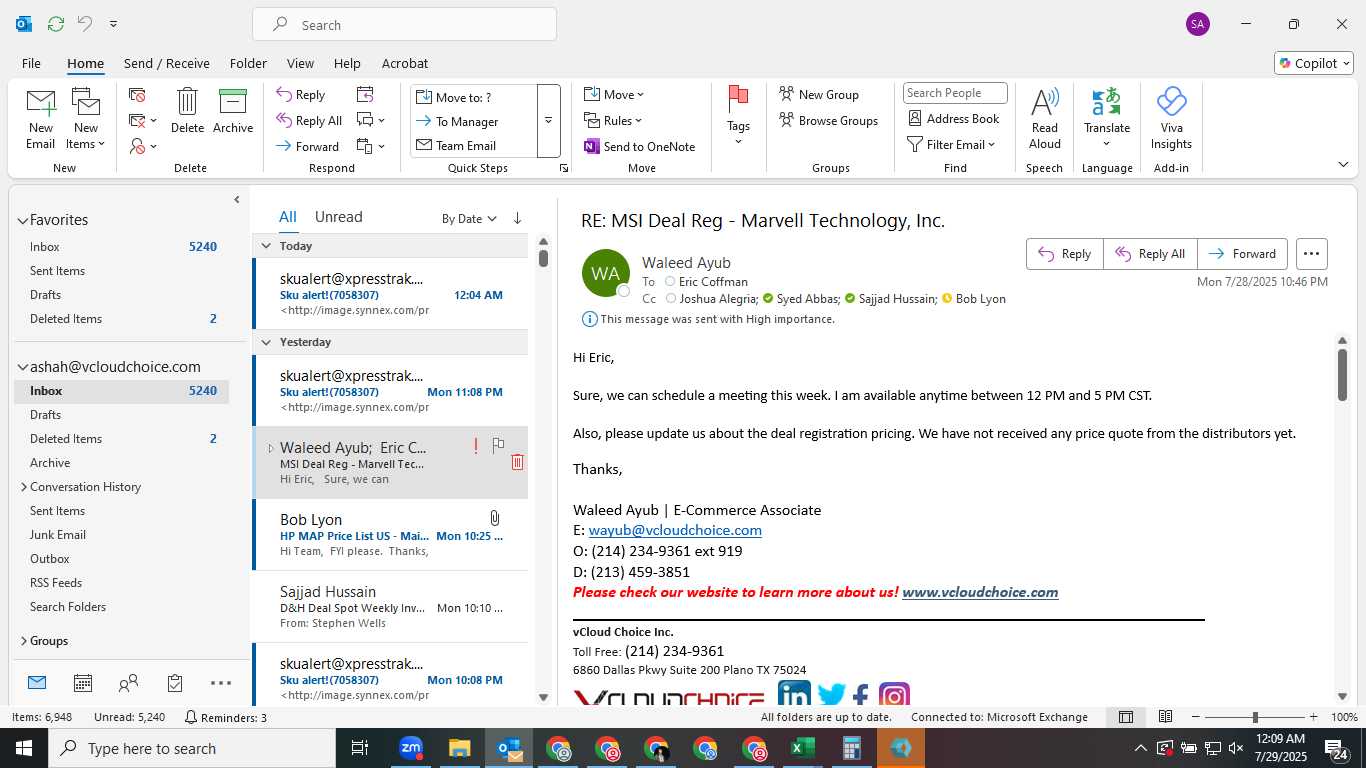The image size is (1366, 768).
Task: Click the Mail icon in navigation bar
Action: (x=37, y=683)
